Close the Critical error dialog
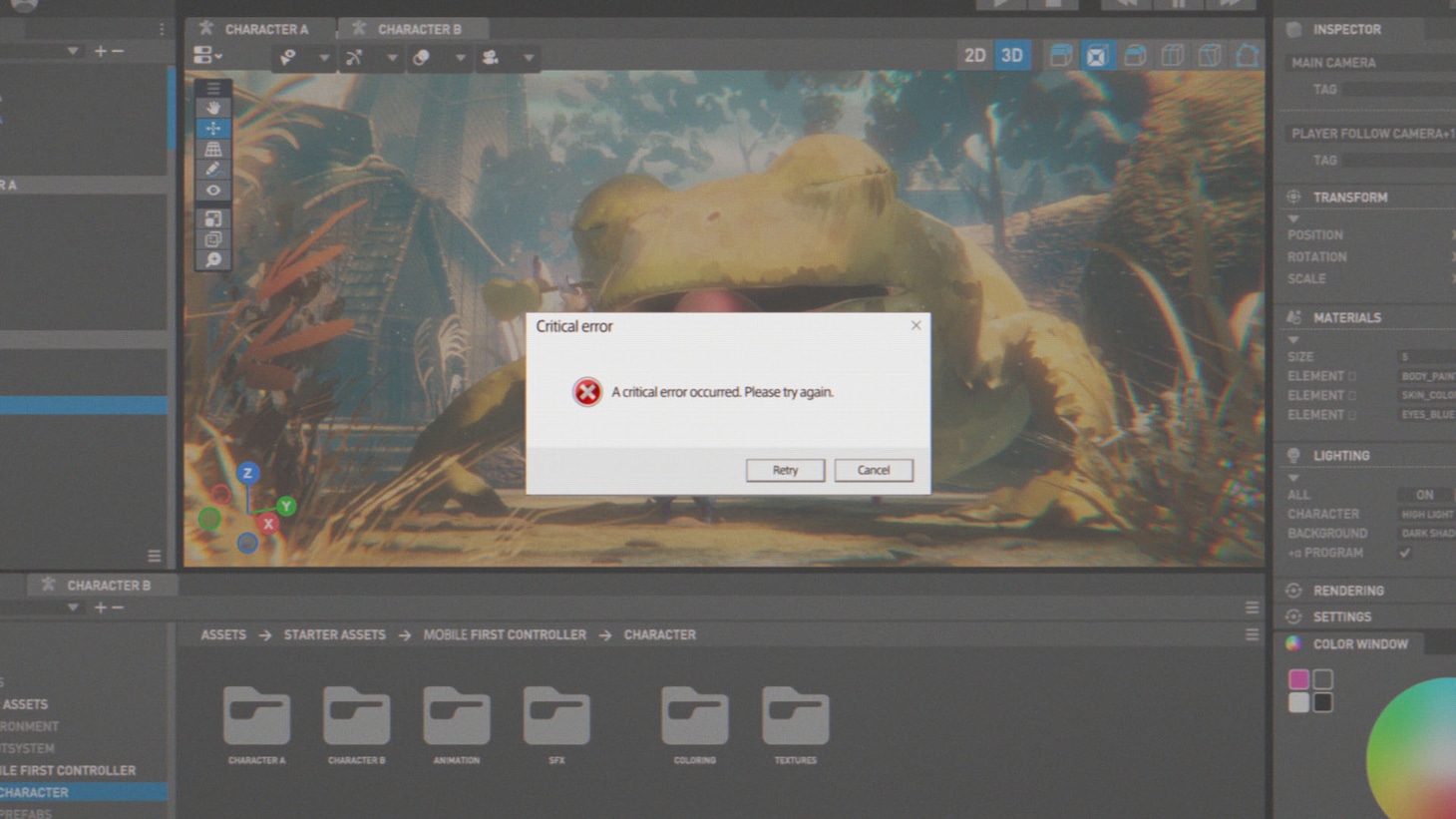1456x819 pixels. (915, 325)
